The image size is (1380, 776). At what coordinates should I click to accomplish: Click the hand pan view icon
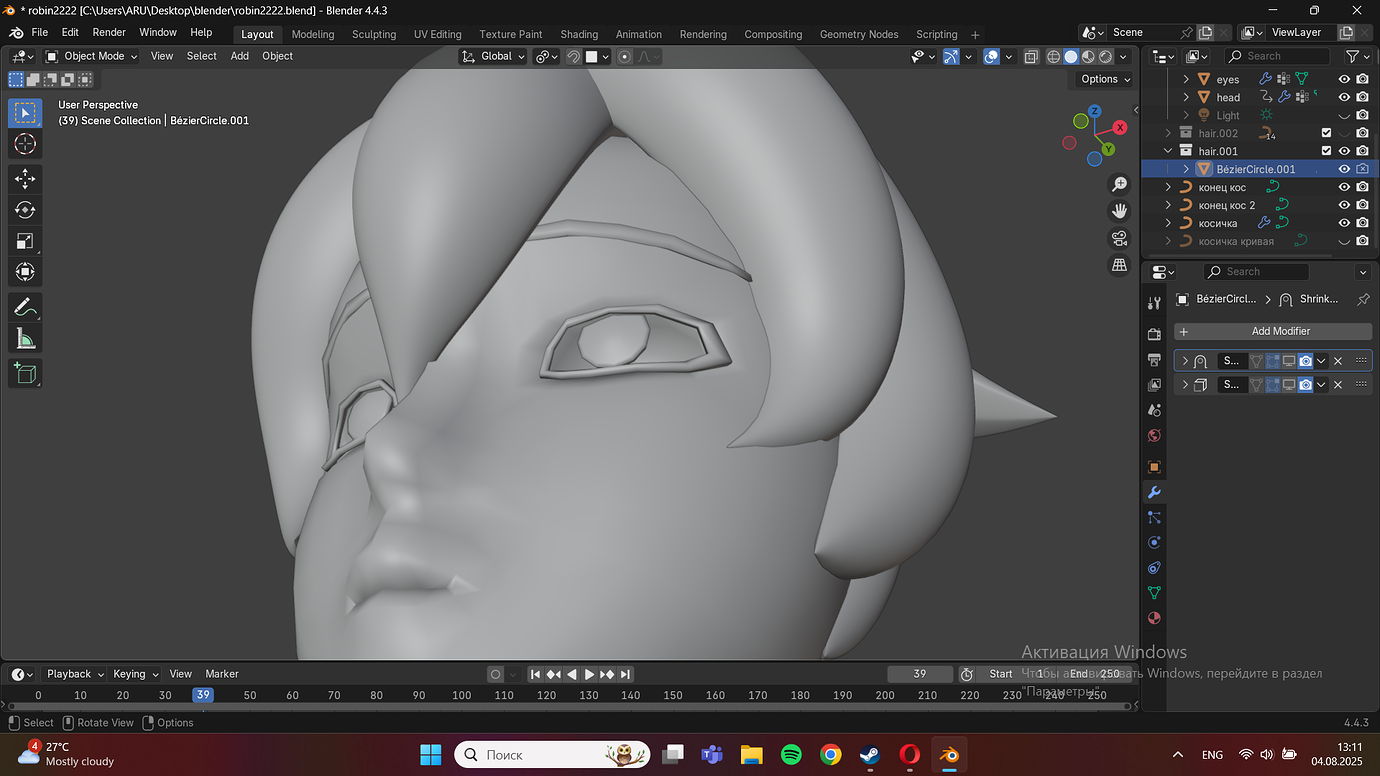(x=1120, y=211)
